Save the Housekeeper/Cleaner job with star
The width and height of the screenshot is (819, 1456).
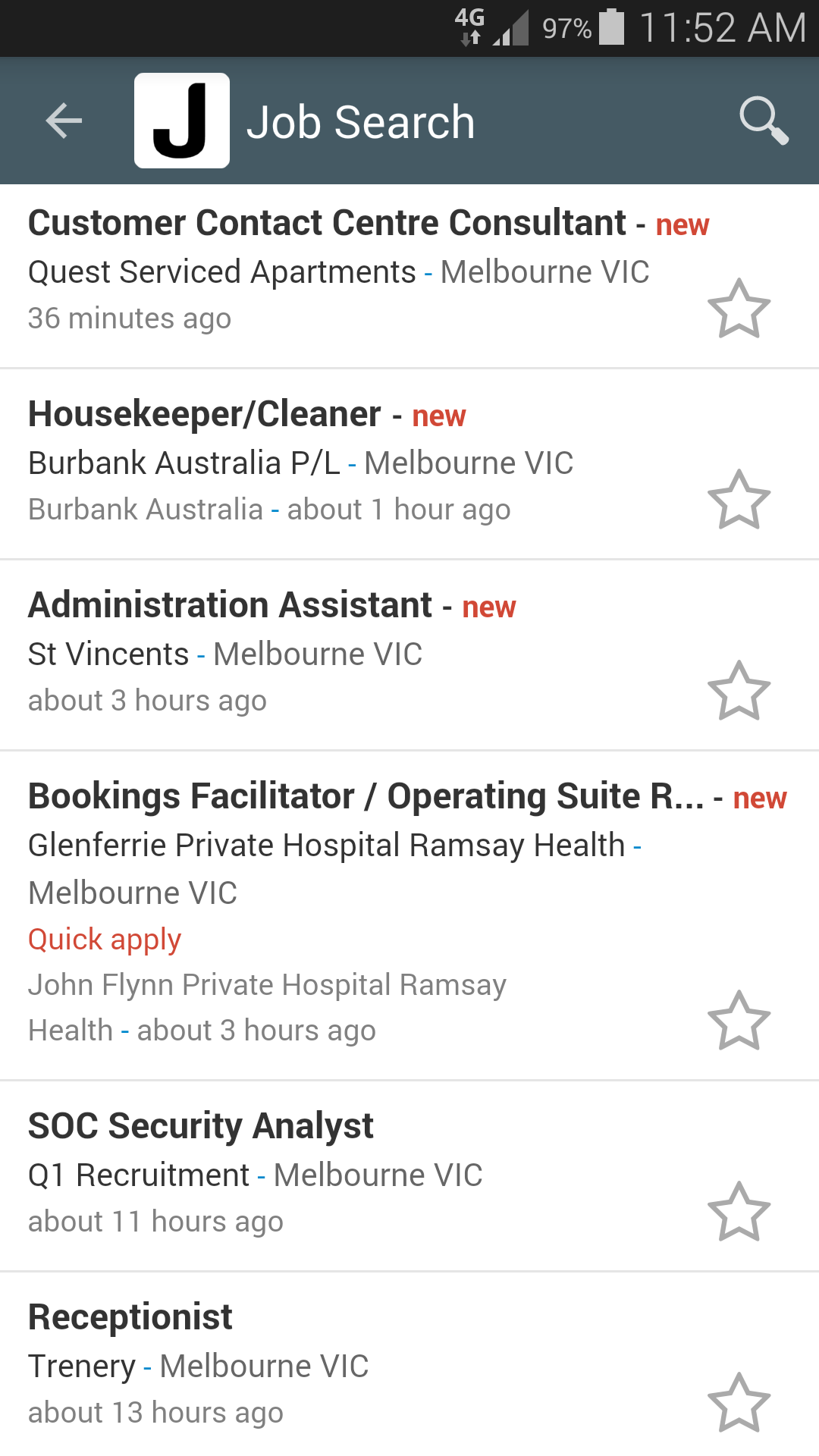(x=739, y=499)
